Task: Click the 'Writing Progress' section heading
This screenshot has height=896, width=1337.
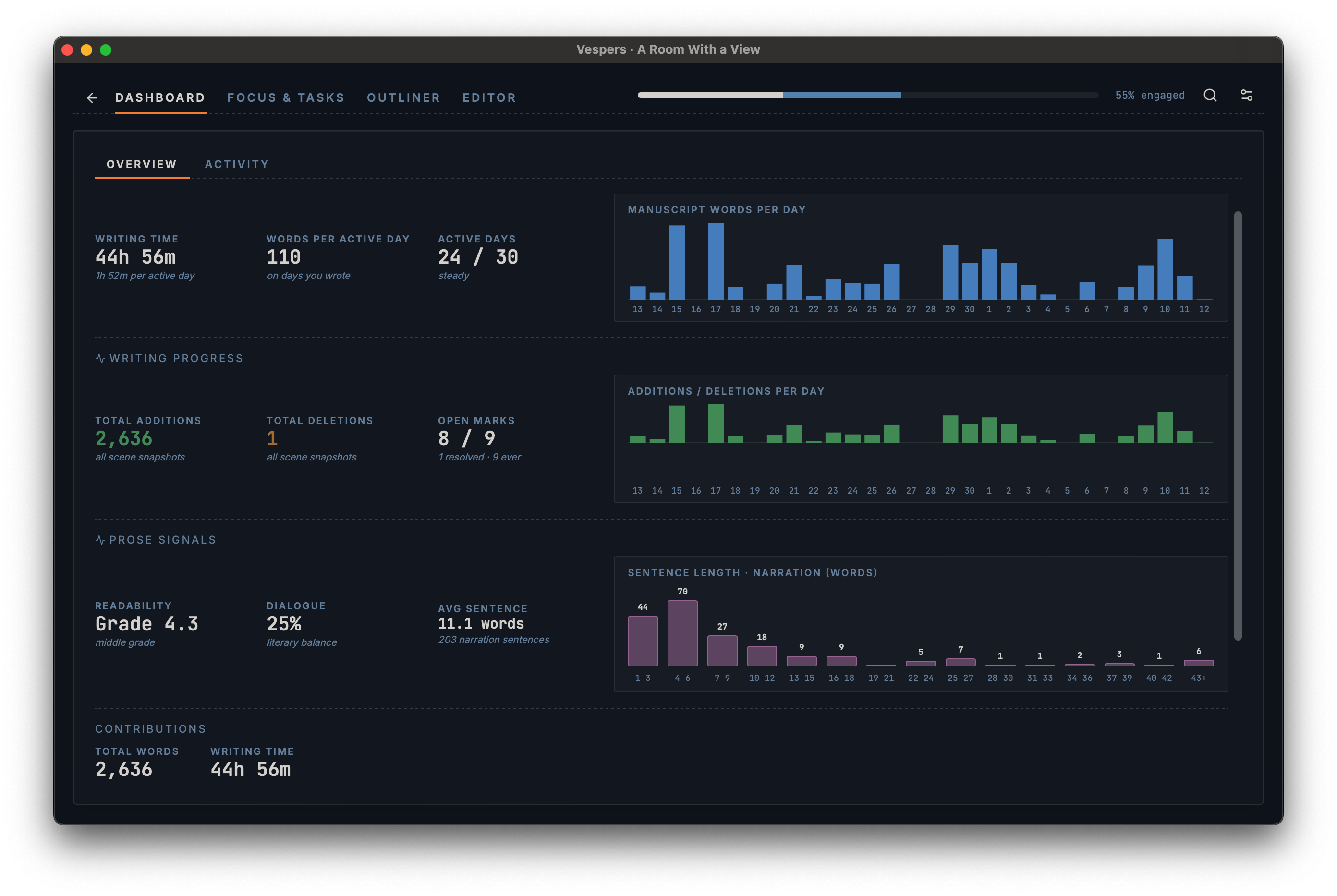Action: [x=176, y=358]
